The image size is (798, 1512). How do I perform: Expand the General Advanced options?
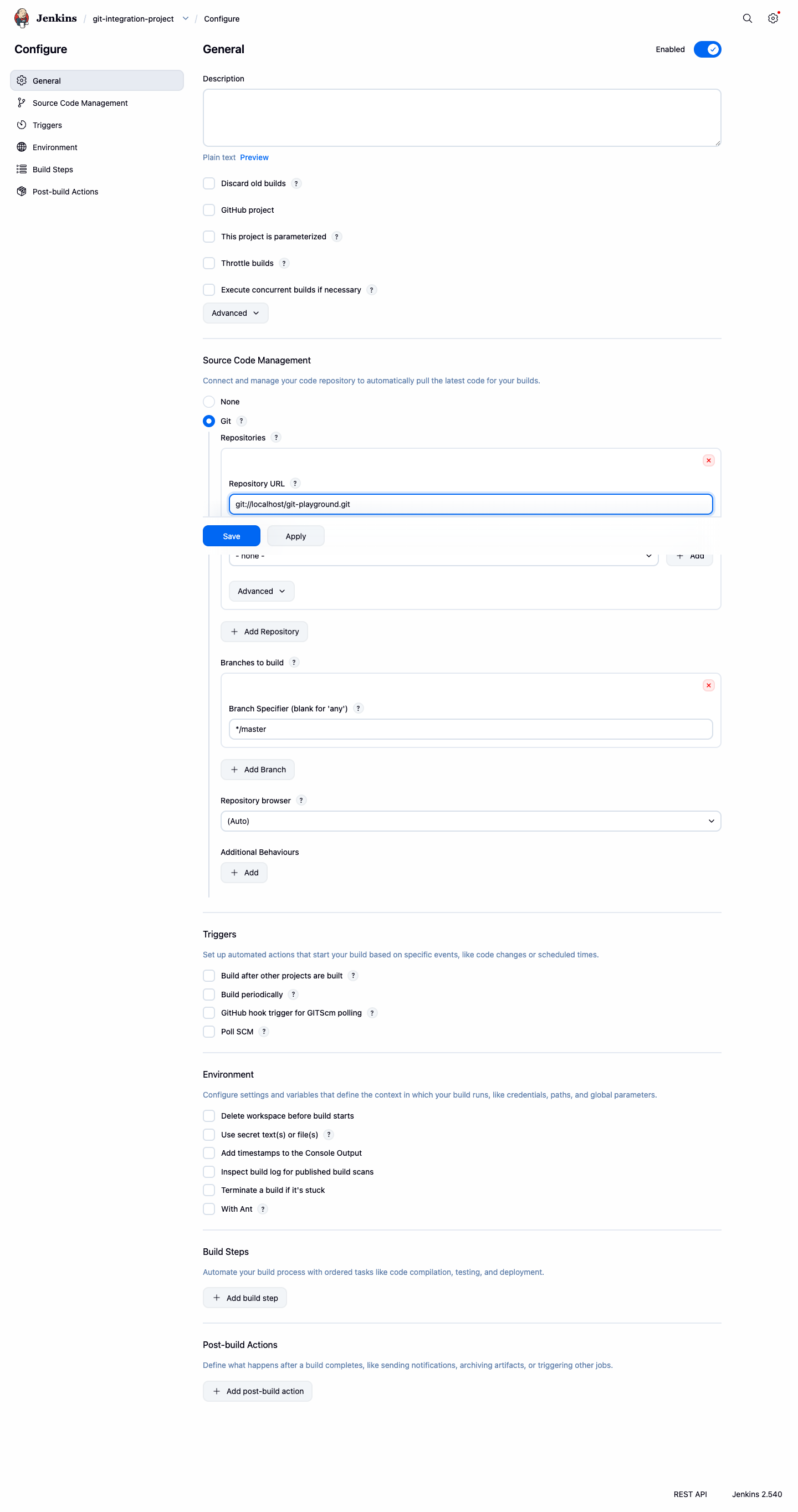tap(236, 313)
